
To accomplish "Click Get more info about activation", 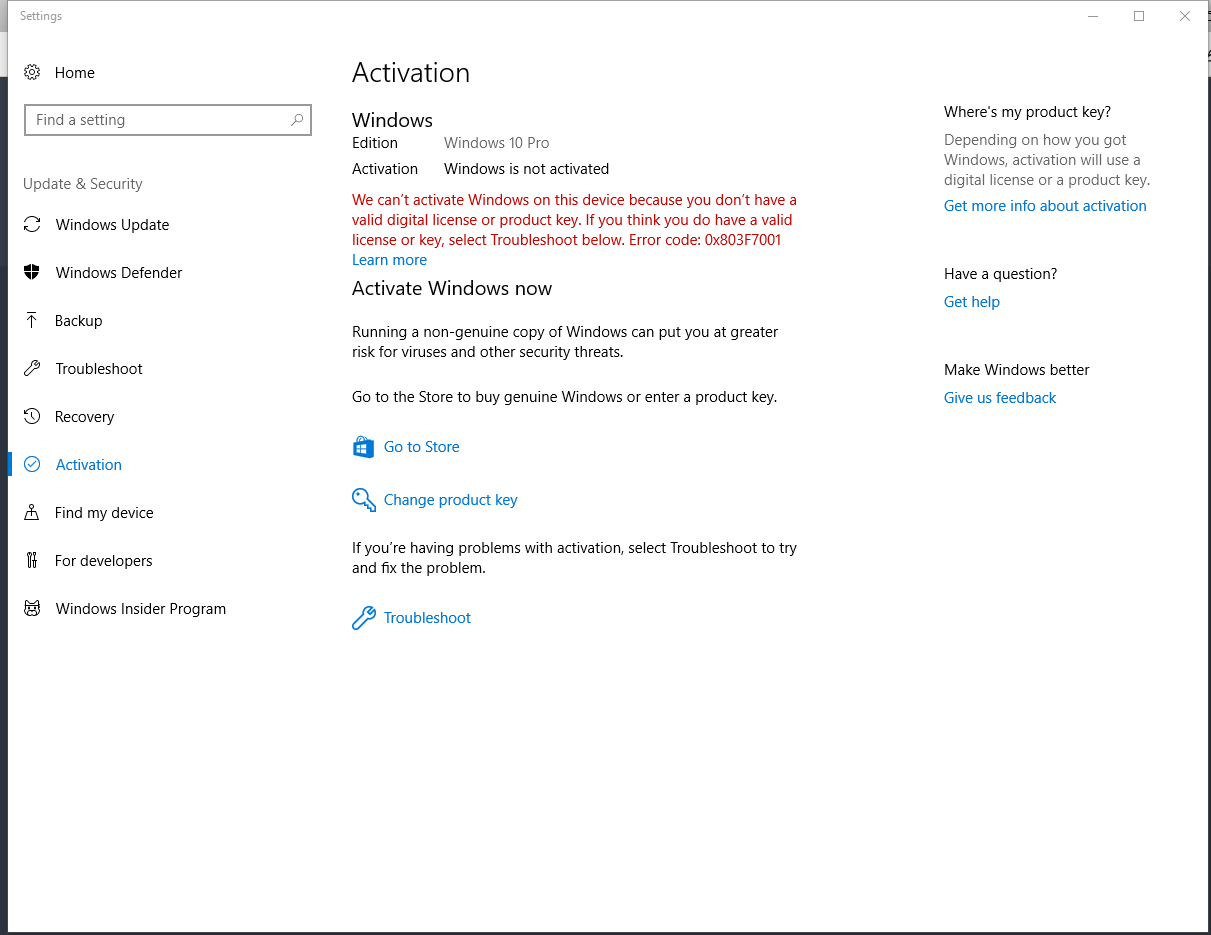I will pyautogui.click(x=1045, y=205).
